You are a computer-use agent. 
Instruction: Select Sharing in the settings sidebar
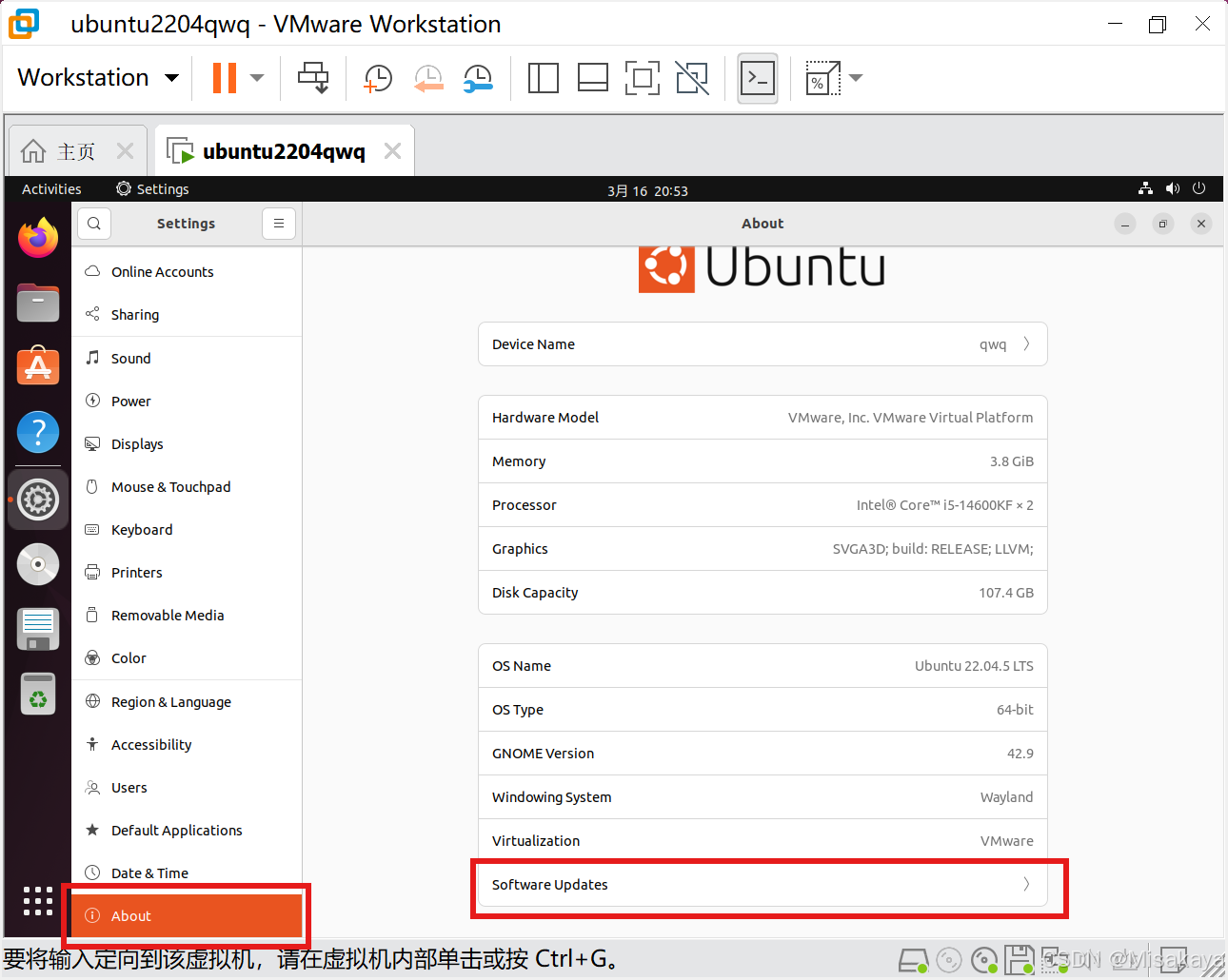pos(187,315)
